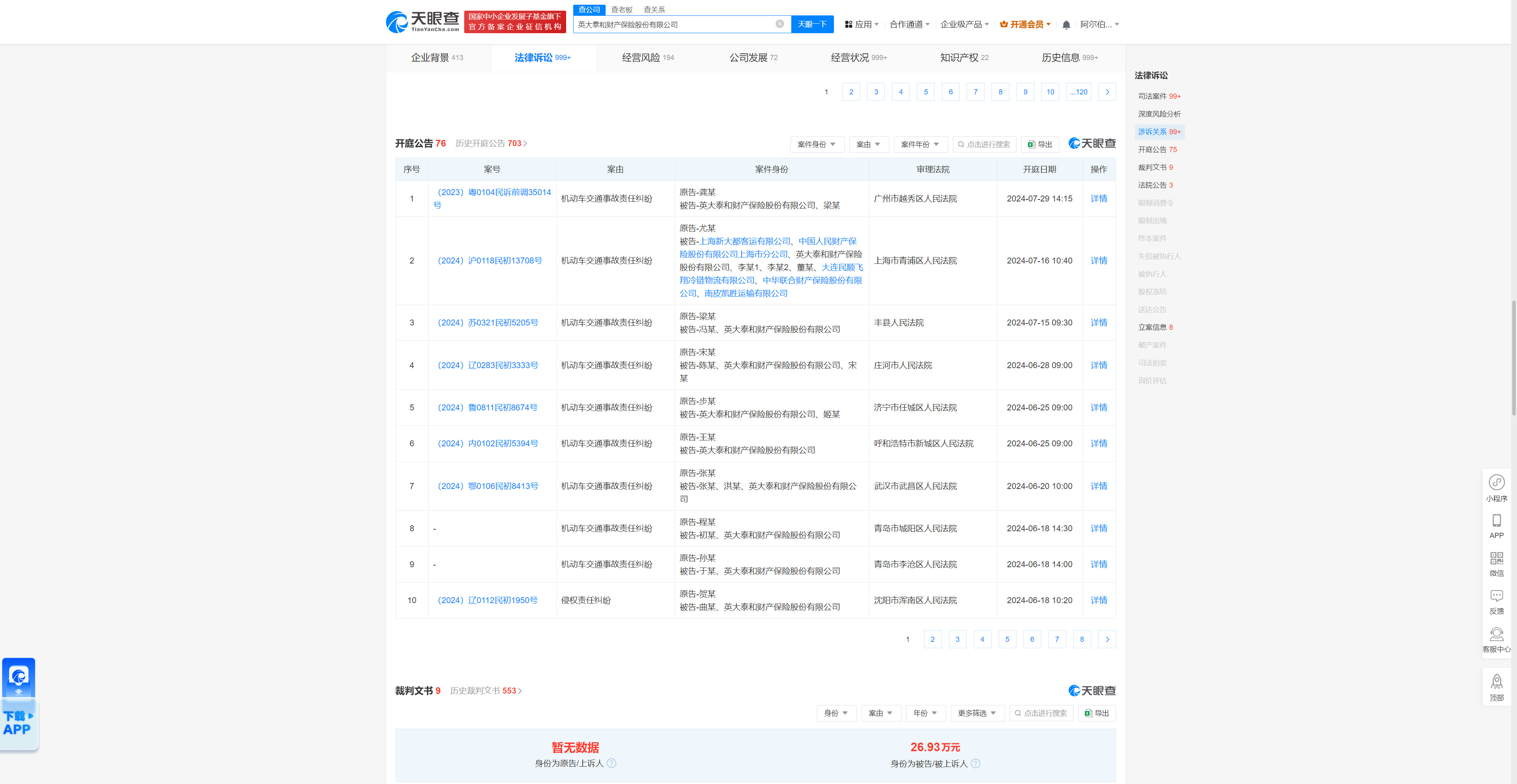
Task: Open 历史裁判文书 553 chevron link
Action: pos(486,690)
